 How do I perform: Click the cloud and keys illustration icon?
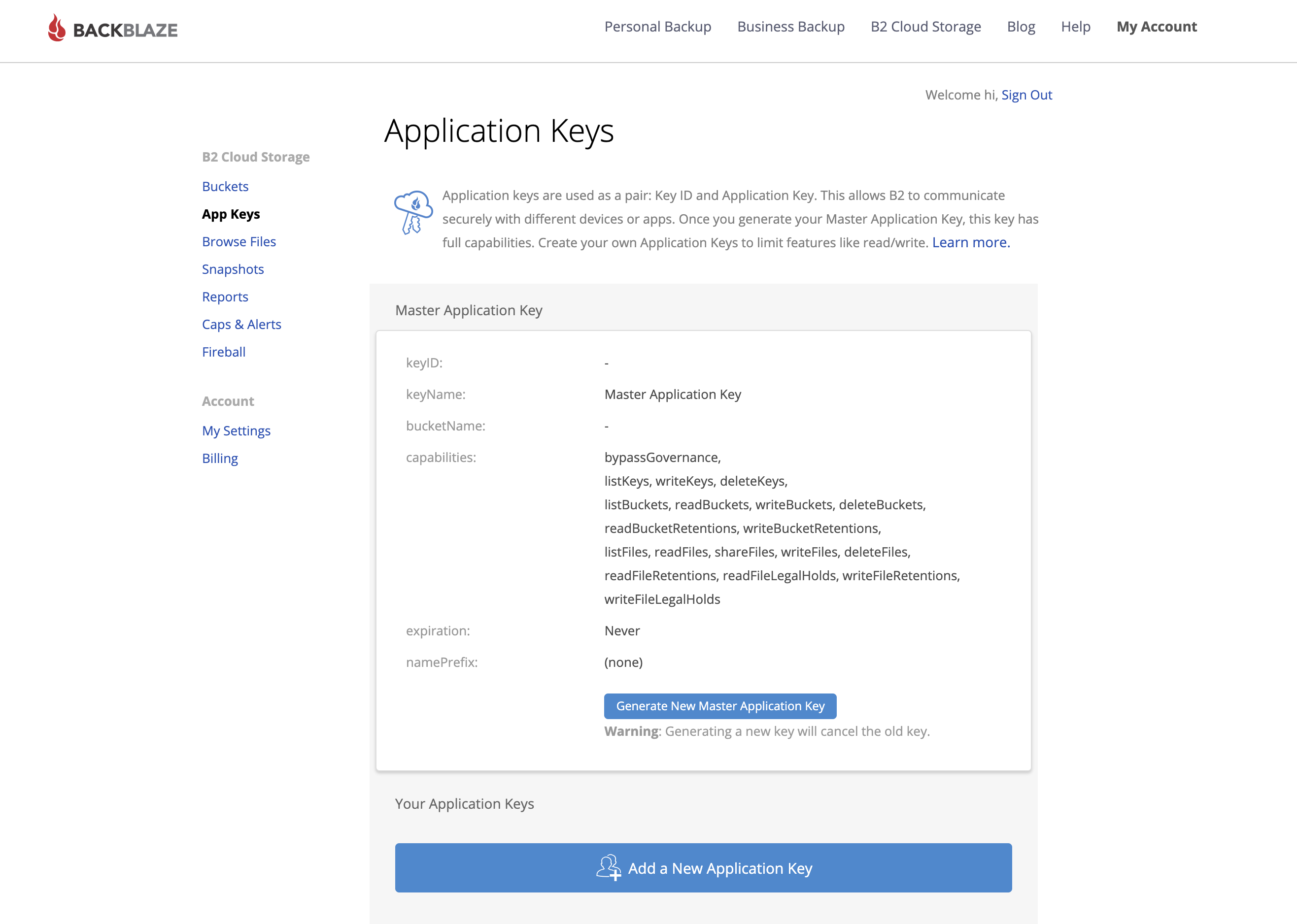pyautogui.click(x=414, y=213)
